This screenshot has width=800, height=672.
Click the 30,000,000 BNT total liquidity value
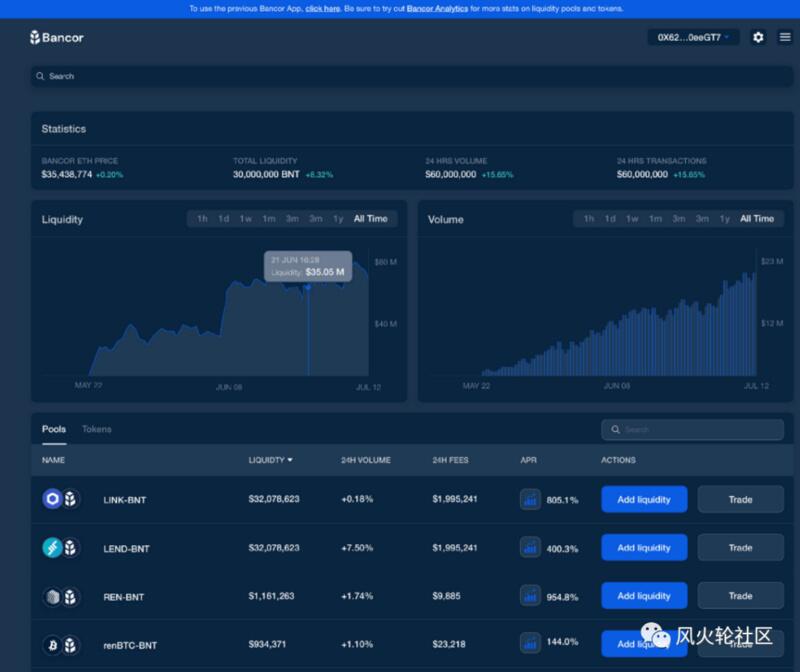(266, 174)
